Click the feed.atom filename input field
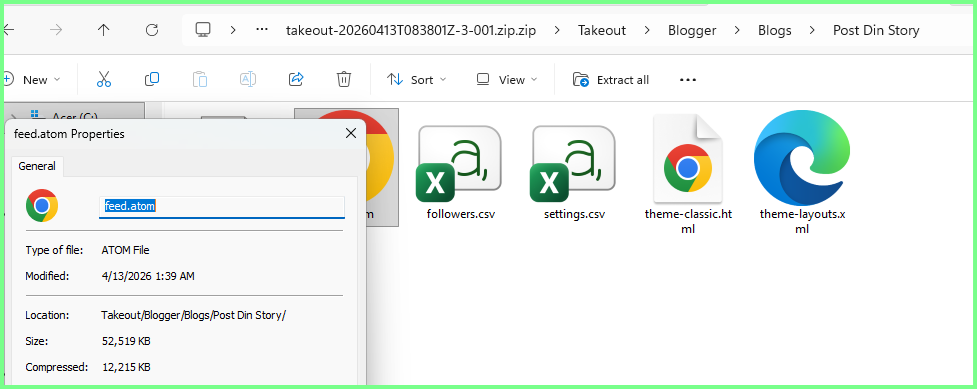 point(222,206)
